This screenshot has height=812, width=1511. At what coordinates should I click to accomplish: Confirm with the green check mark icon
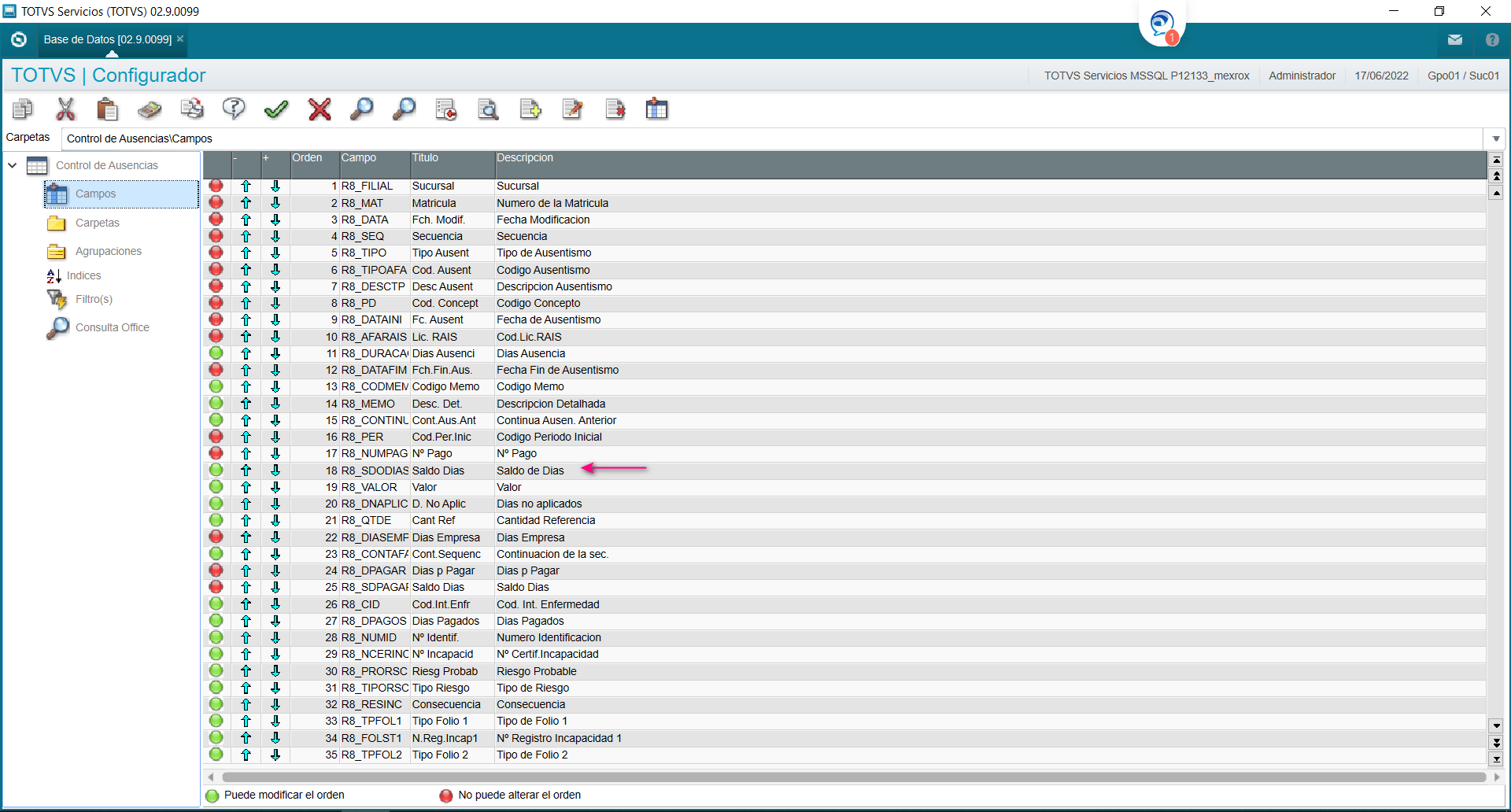pos(276,109)
